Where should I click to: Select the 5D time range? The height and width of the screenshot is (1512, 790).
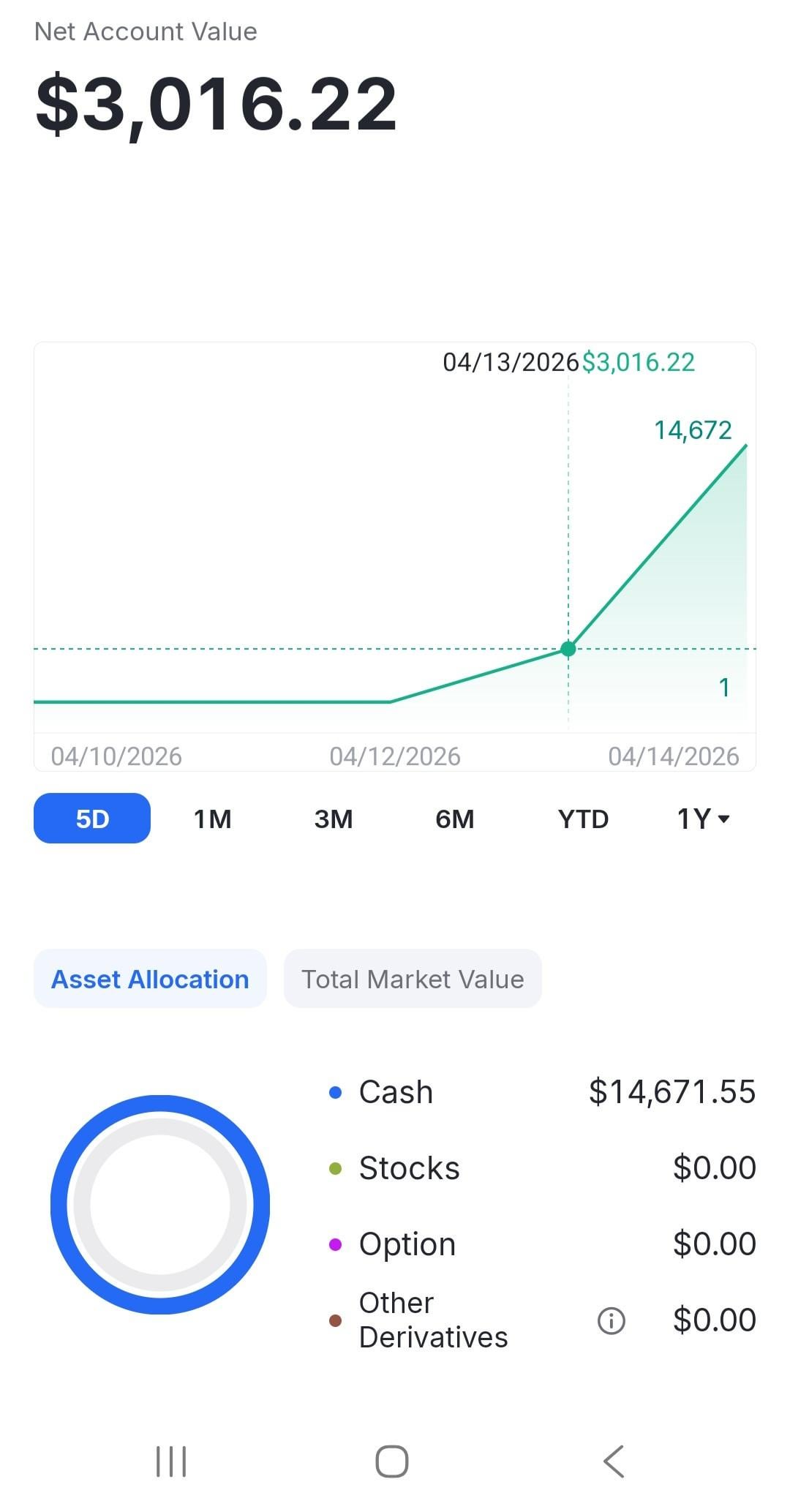pyautogui.click(x=92, y=819)
